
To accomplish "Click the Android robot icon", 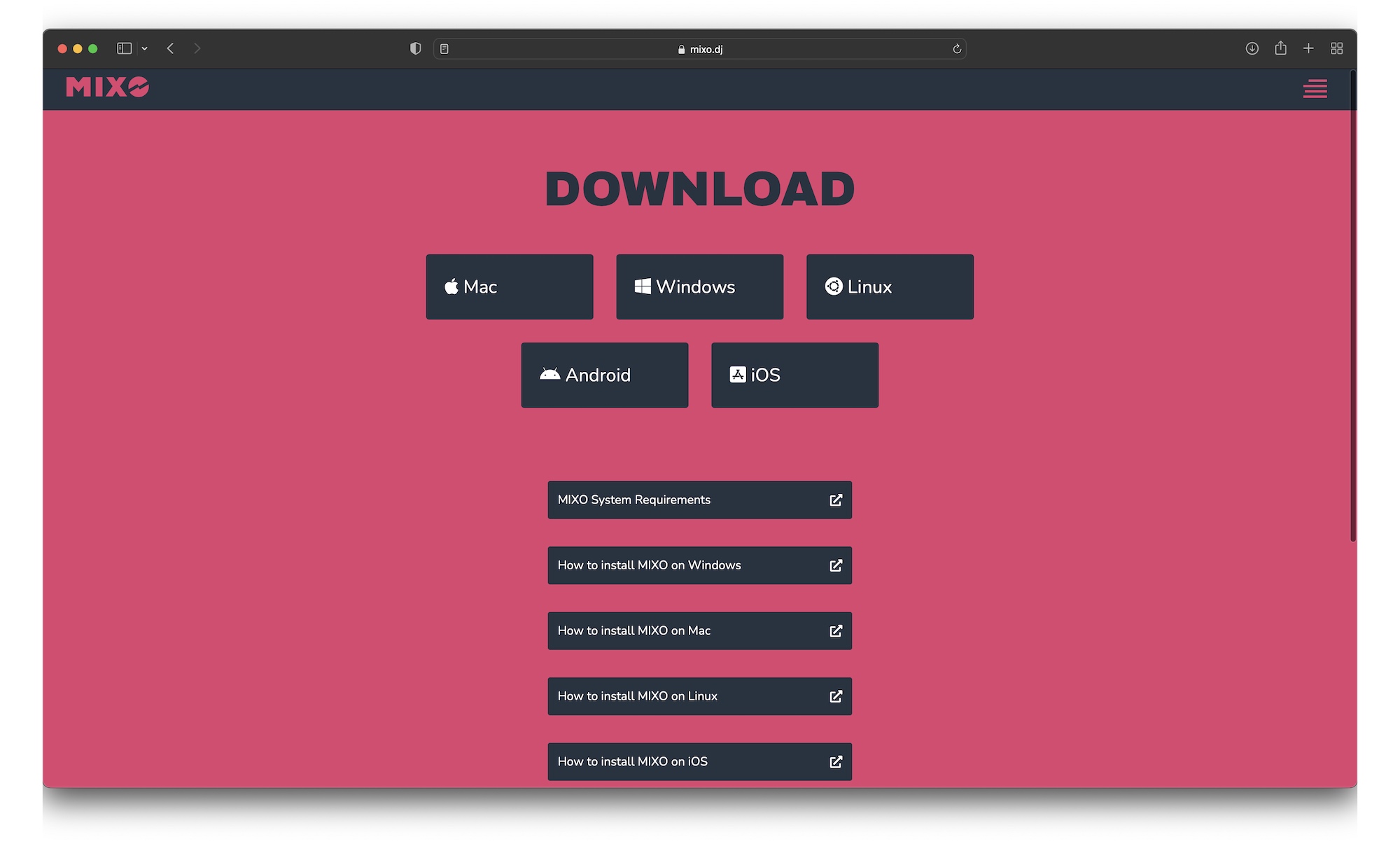I will tap(550, 374).
